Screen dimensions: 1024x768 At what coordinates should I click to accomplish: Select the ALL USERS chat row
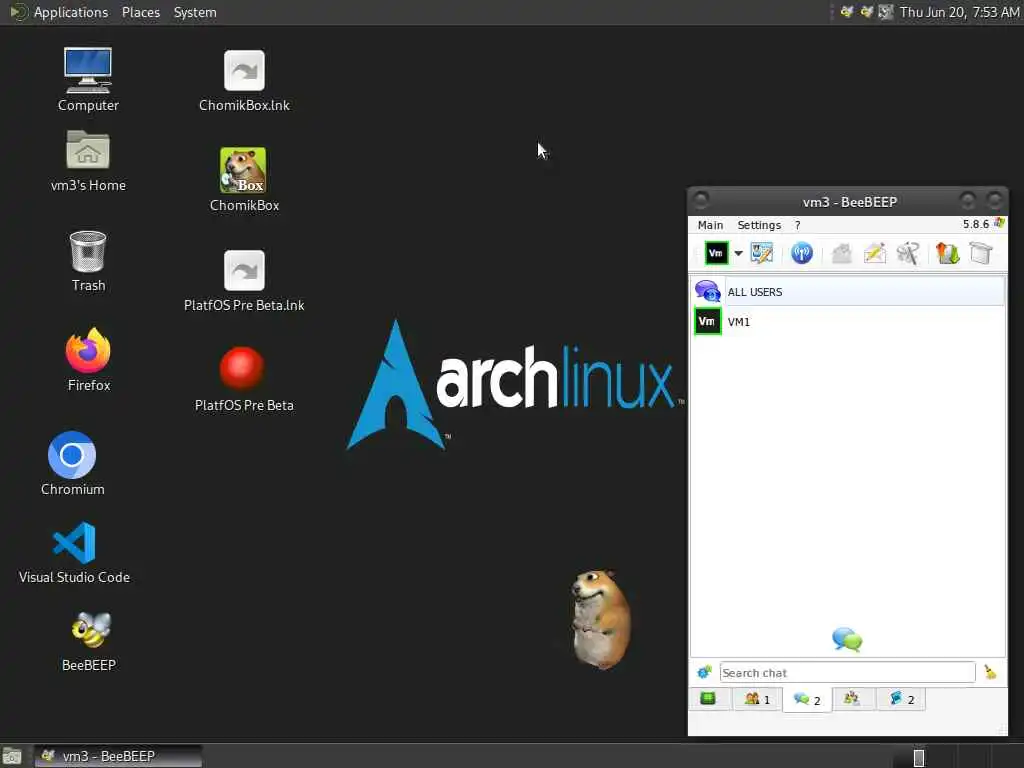pos(848,291)
